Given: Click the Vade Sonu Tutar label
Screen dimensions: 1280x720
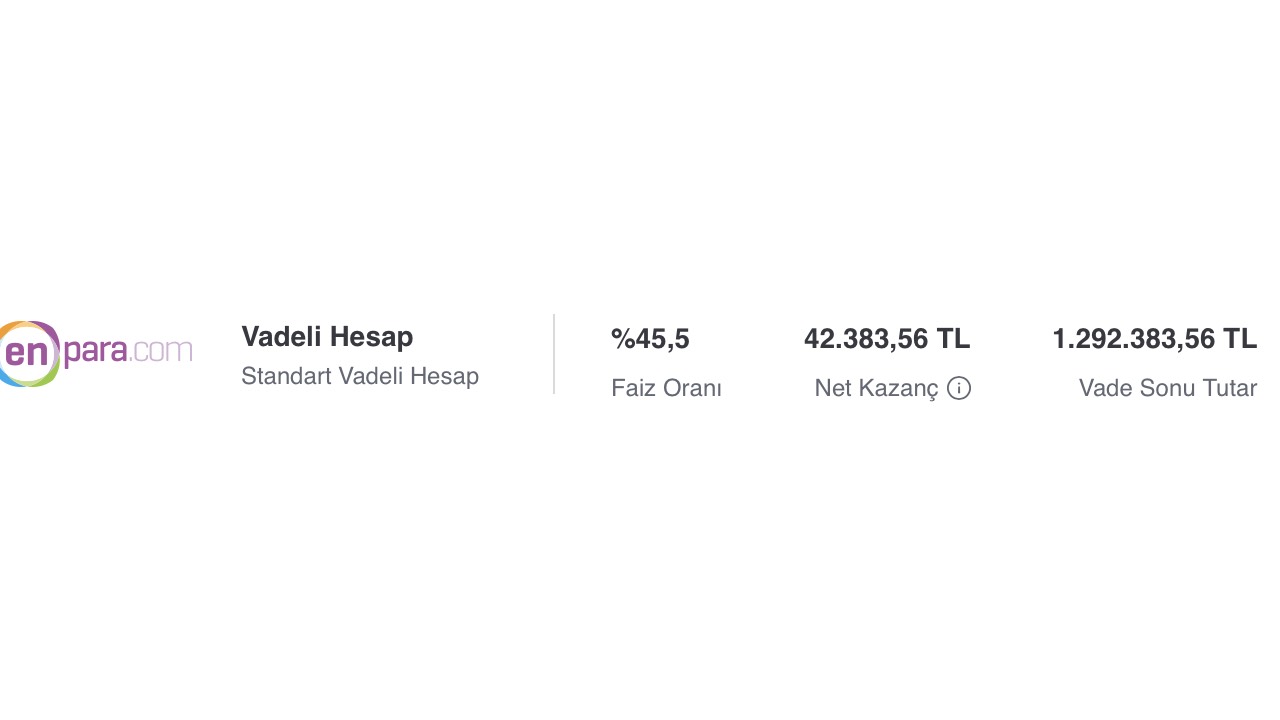Looking at the screenshot, I should [1168, 388].
